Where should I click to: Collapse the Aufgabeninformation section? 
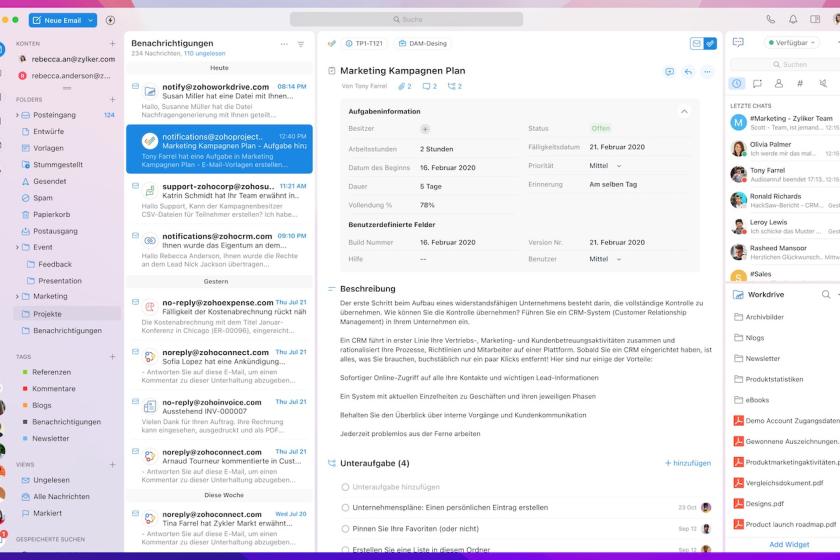(684, 111)
